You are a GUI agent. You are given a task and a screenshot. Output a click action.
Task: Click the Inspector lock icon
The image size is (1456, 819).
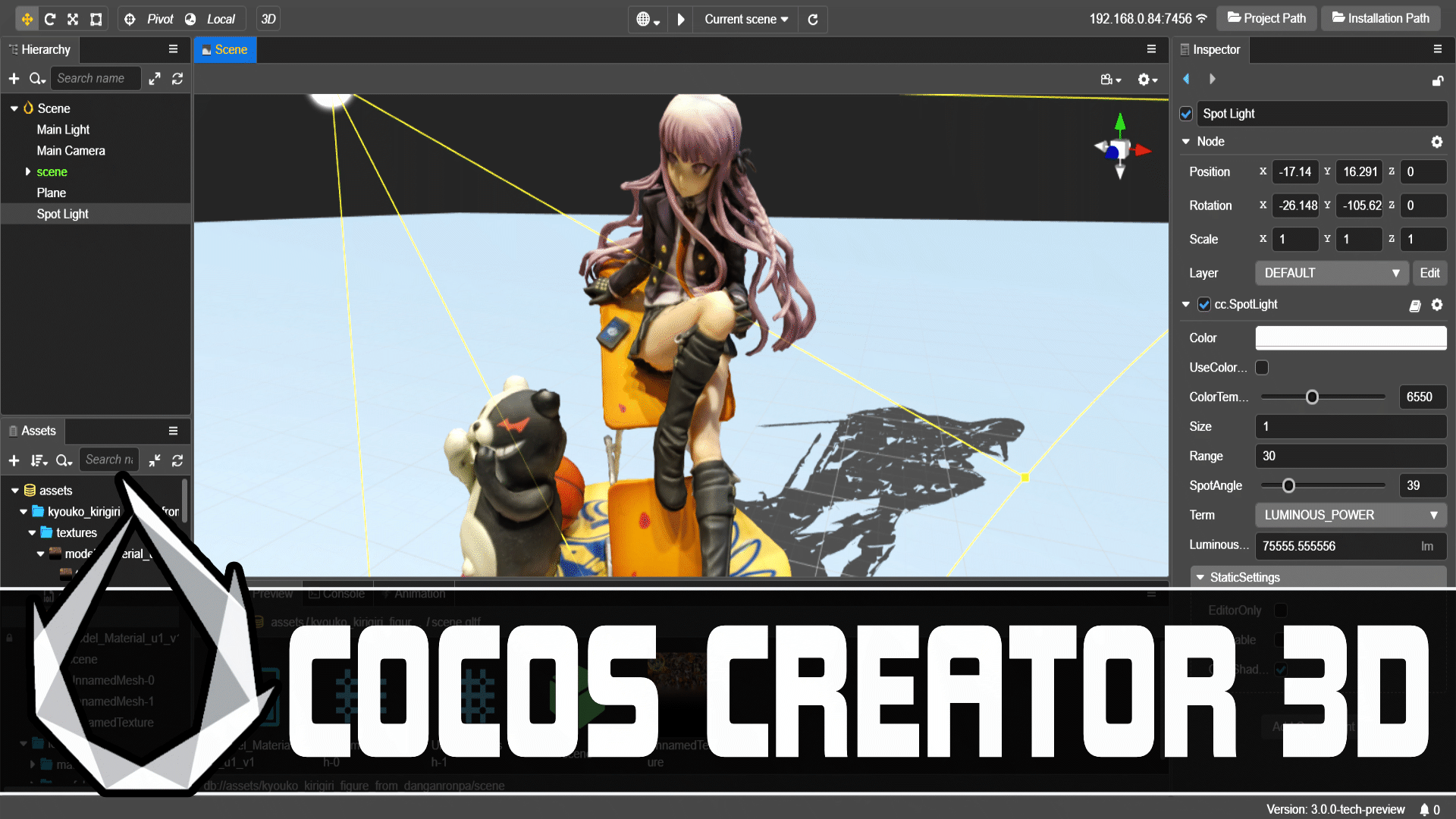point(1437,80)
